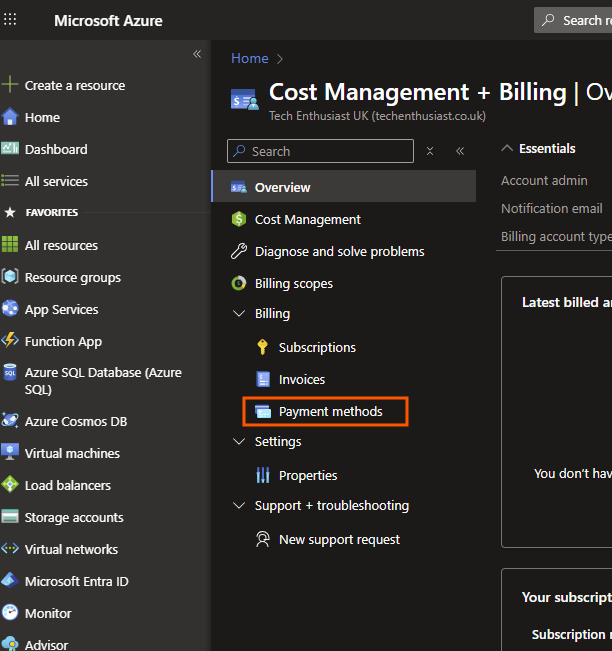Click the Load balancers diamond icon

pyautogui.click(x=10, y=485)
